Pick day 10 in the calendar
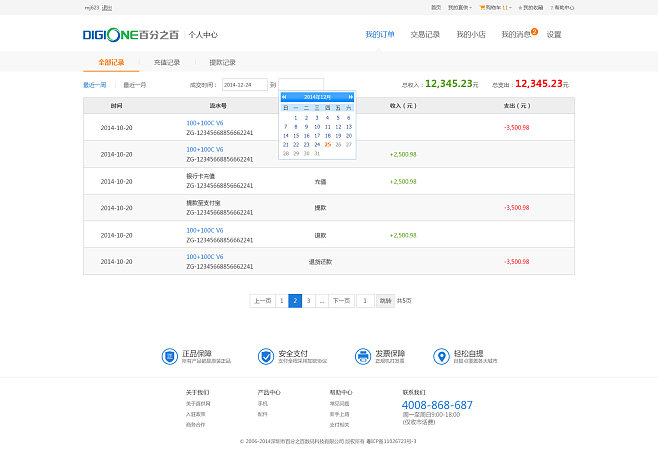This screenshot has width=658, height=461. pyautogui.click(x=317, y=127)
